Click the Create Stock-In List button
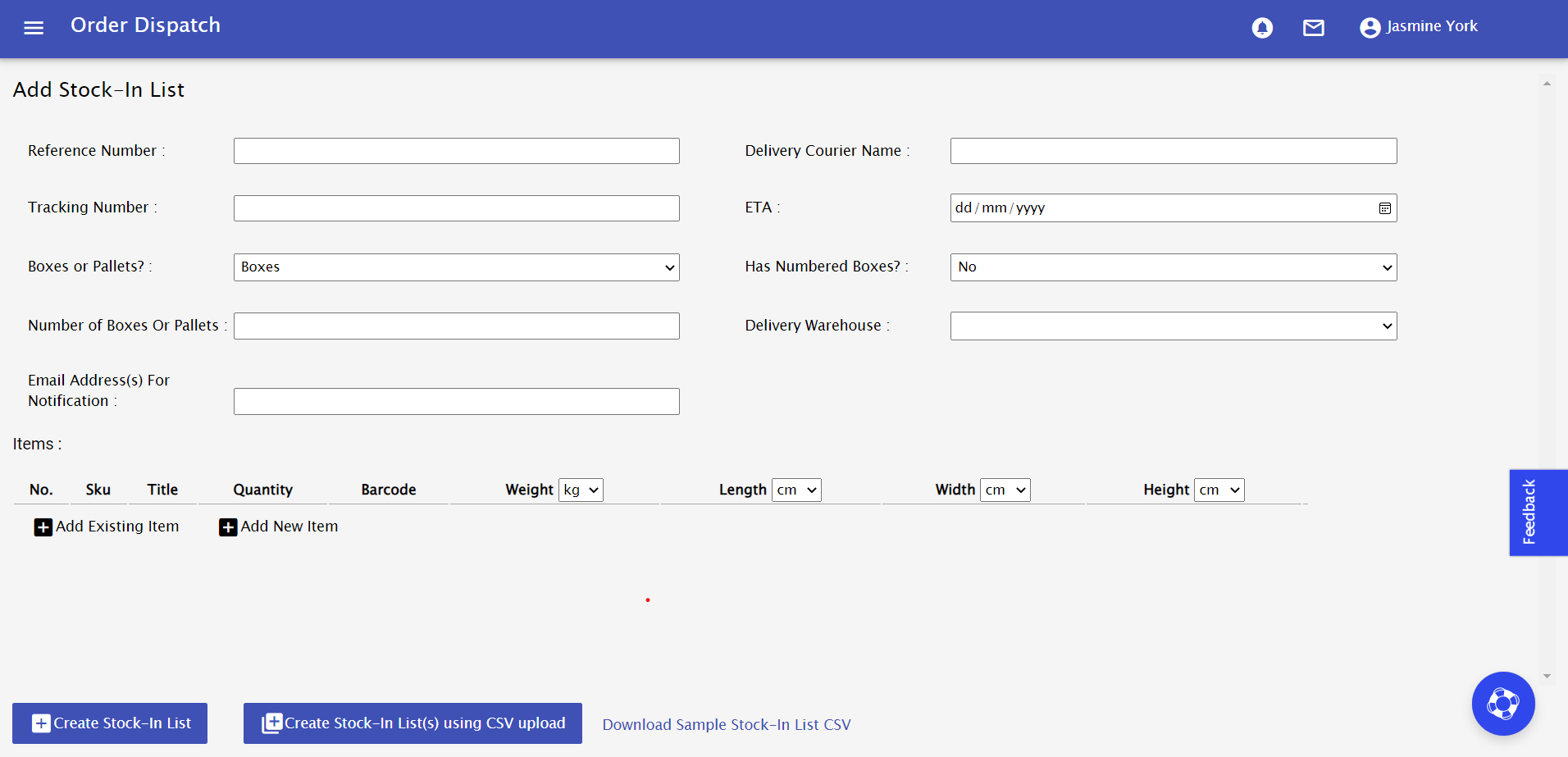This screenshot has height=757, width=1568. [109, 723]
